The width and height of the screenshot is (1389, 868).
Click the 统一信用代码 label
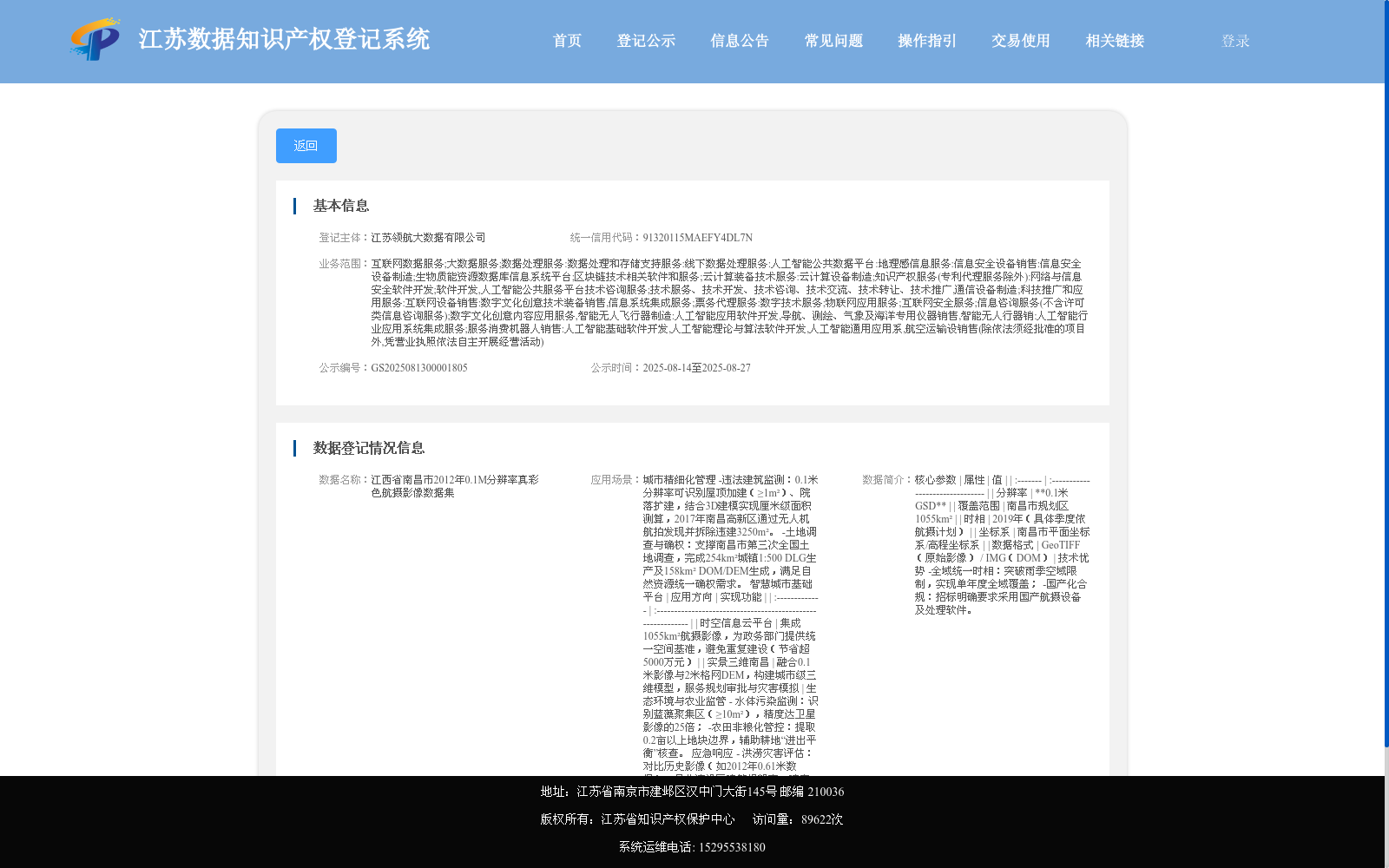[x=606, y=238]
